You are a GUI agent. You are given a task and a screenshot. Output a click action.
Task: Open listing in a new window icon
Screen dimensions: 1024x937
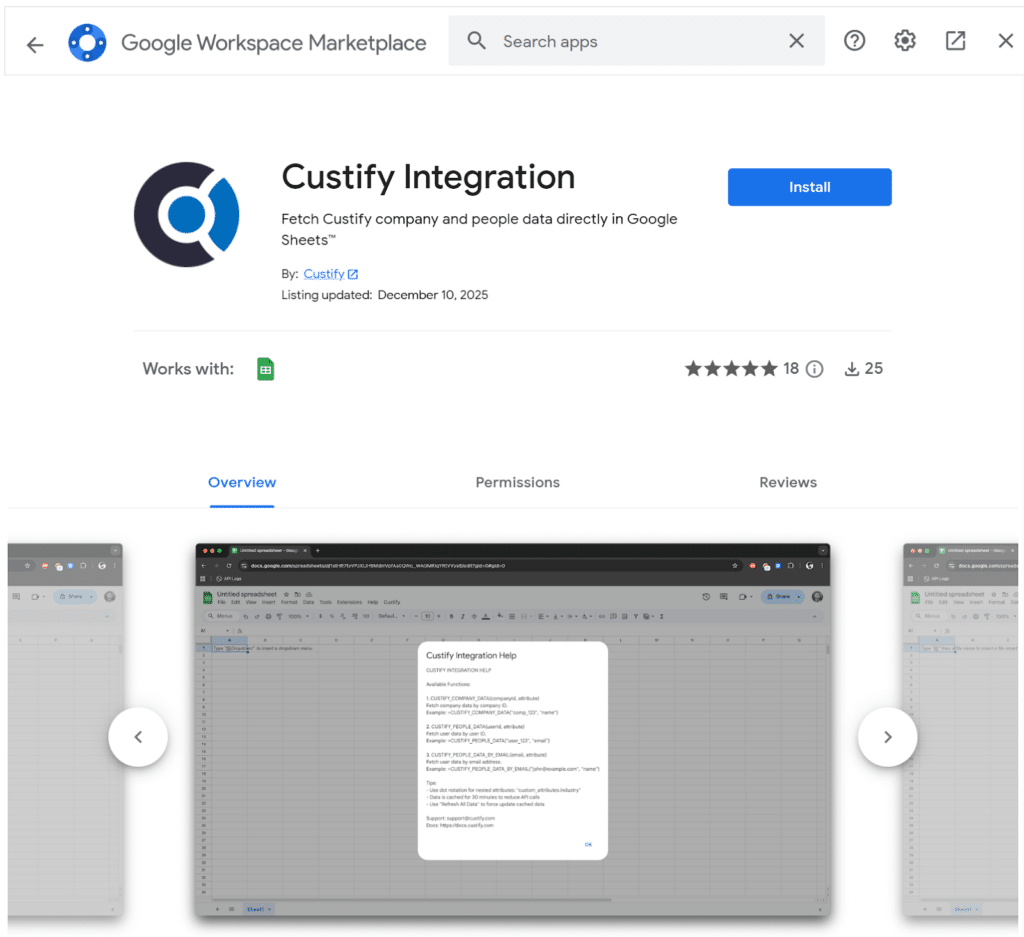coord(954,40)
